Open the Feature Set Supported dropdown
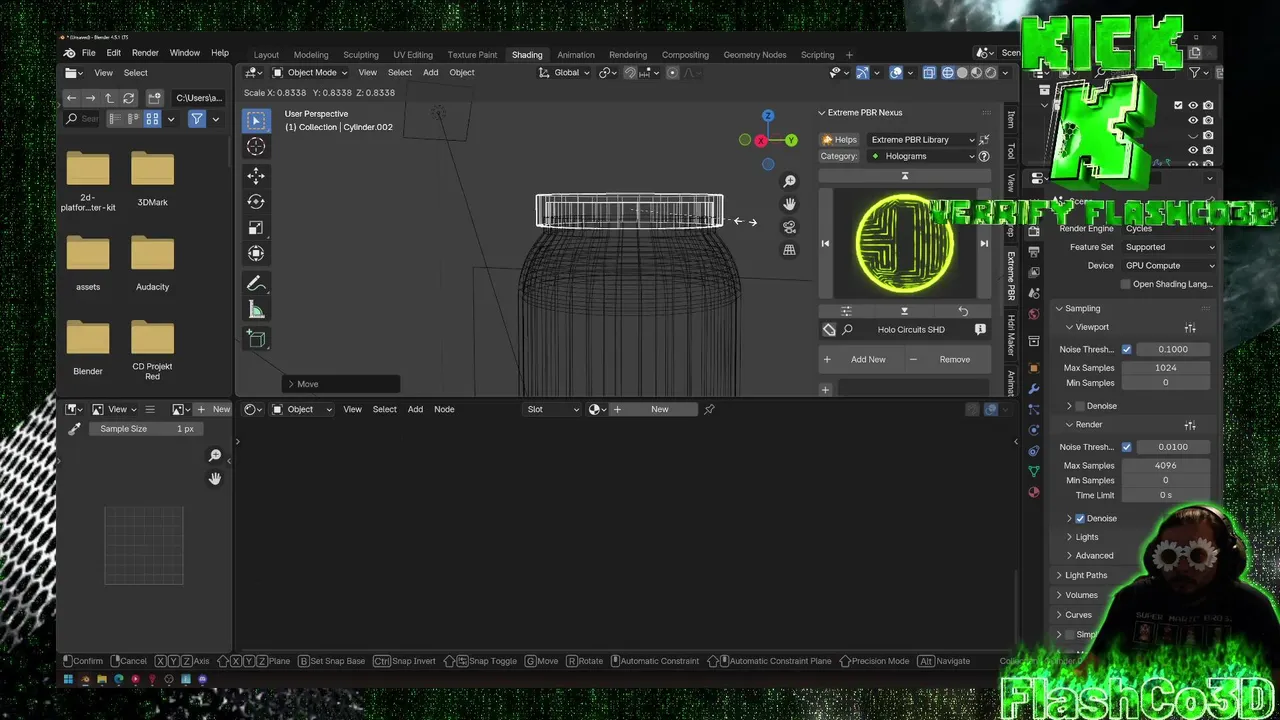The height and width of the screenshot is (720, 1280). tap(1168, 247)
